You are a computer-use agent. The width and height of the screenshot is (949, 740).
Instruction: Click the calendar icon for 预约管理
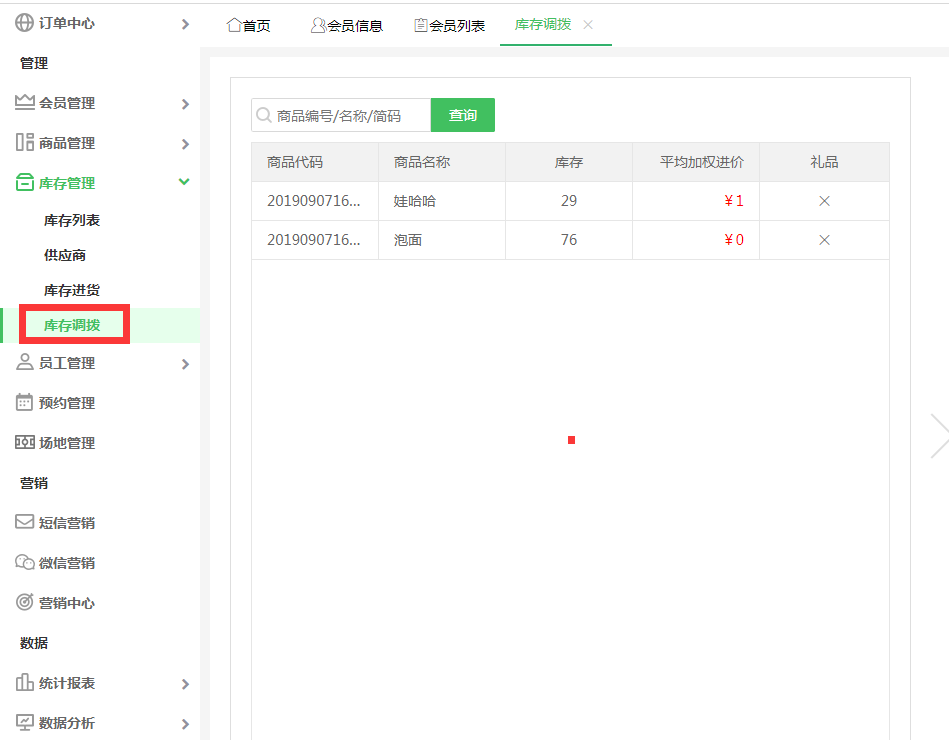[24, 403]
